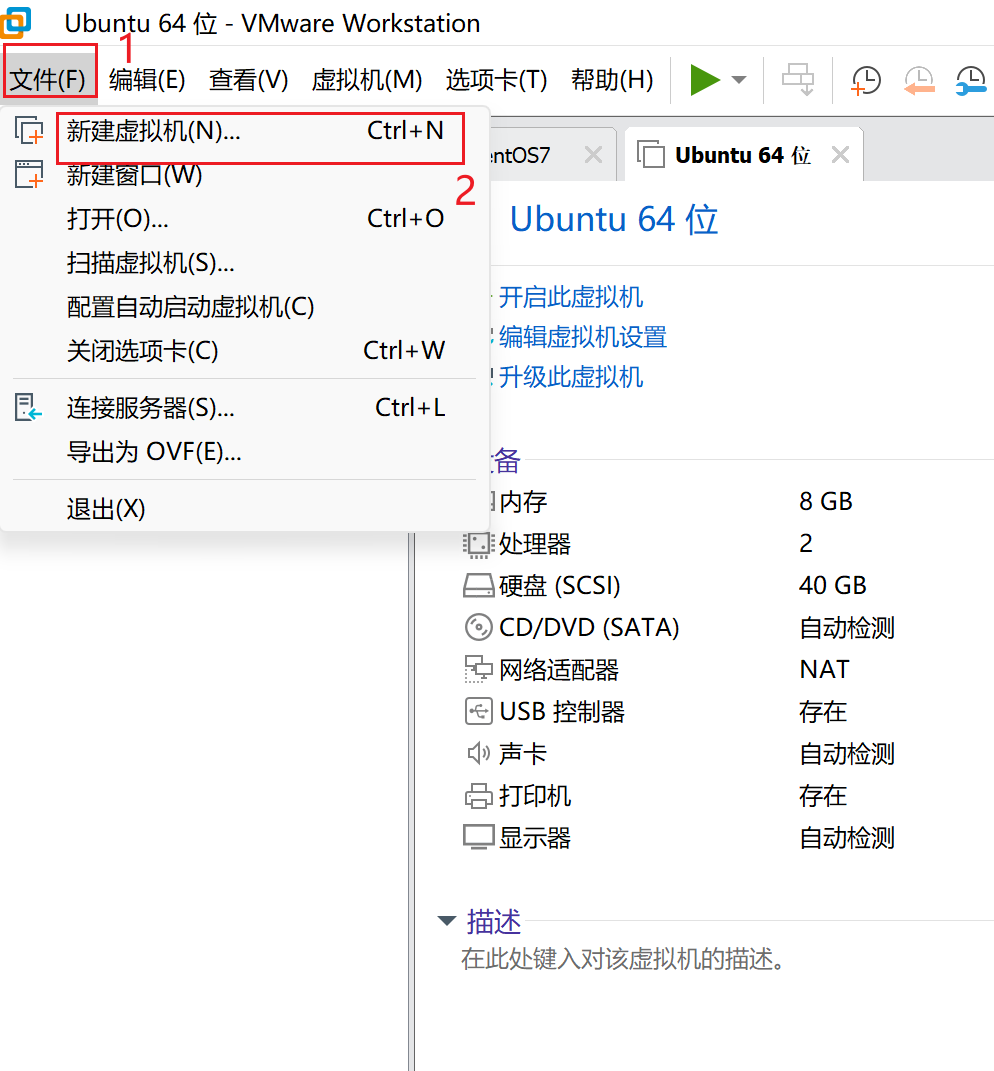Collapse the 描述 section triangle
This screenshot has height=1071, width=994.
click(x=447, y=921)
